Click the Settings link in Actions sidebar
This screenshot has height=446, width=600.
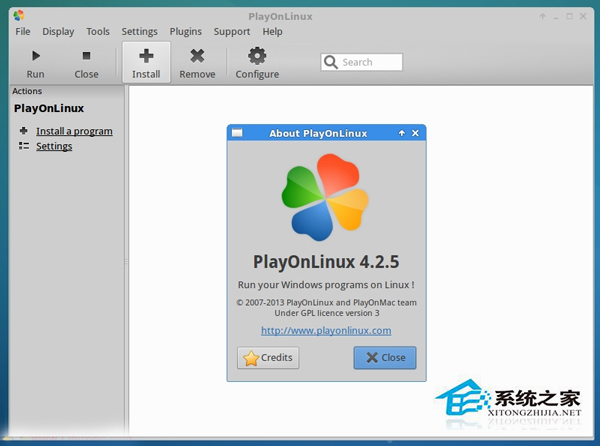pyautogui.click(x=54, y=146)
